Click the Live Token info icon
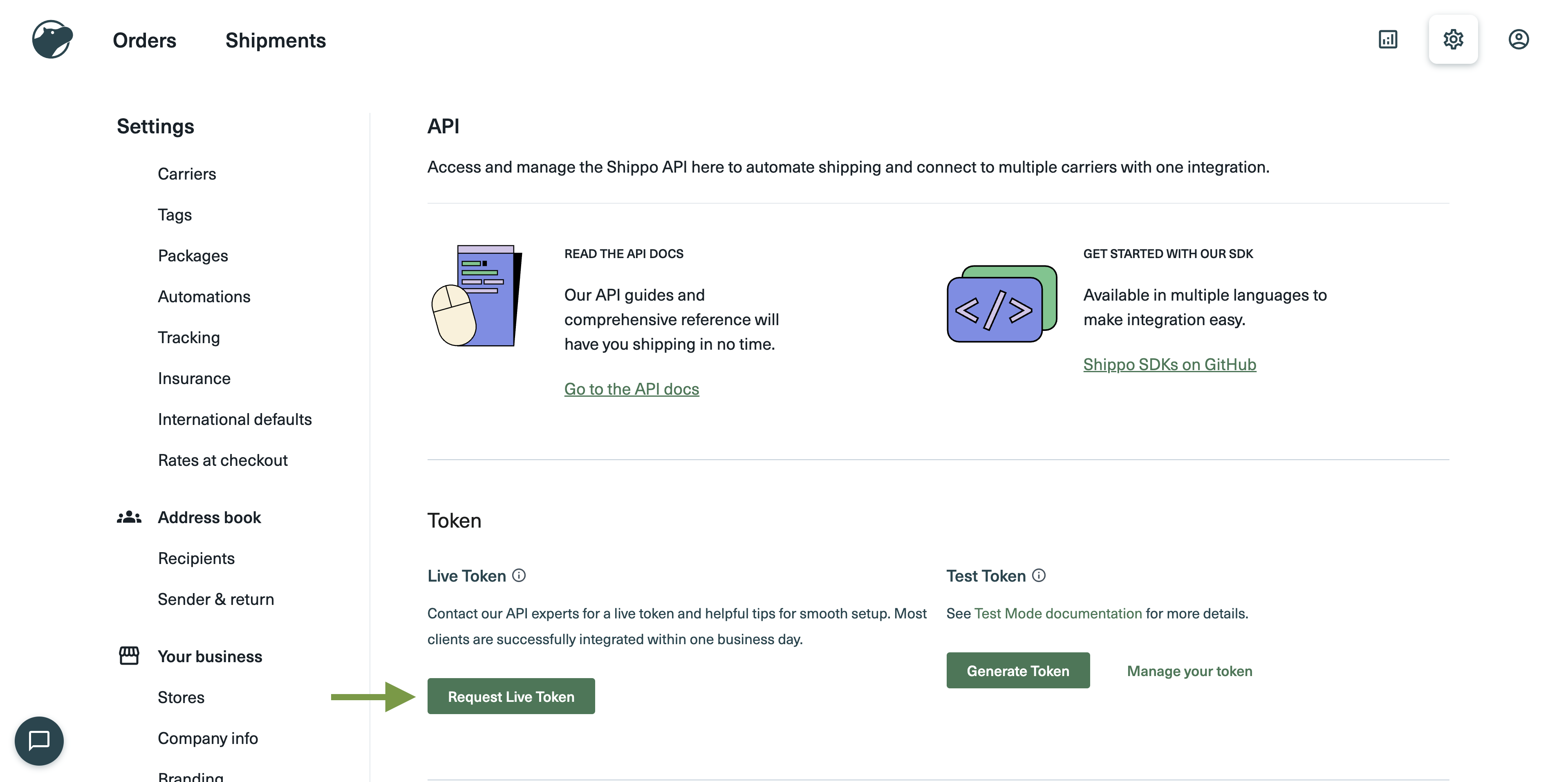Viewport: 1568px width, 782px height. [519, 575]
